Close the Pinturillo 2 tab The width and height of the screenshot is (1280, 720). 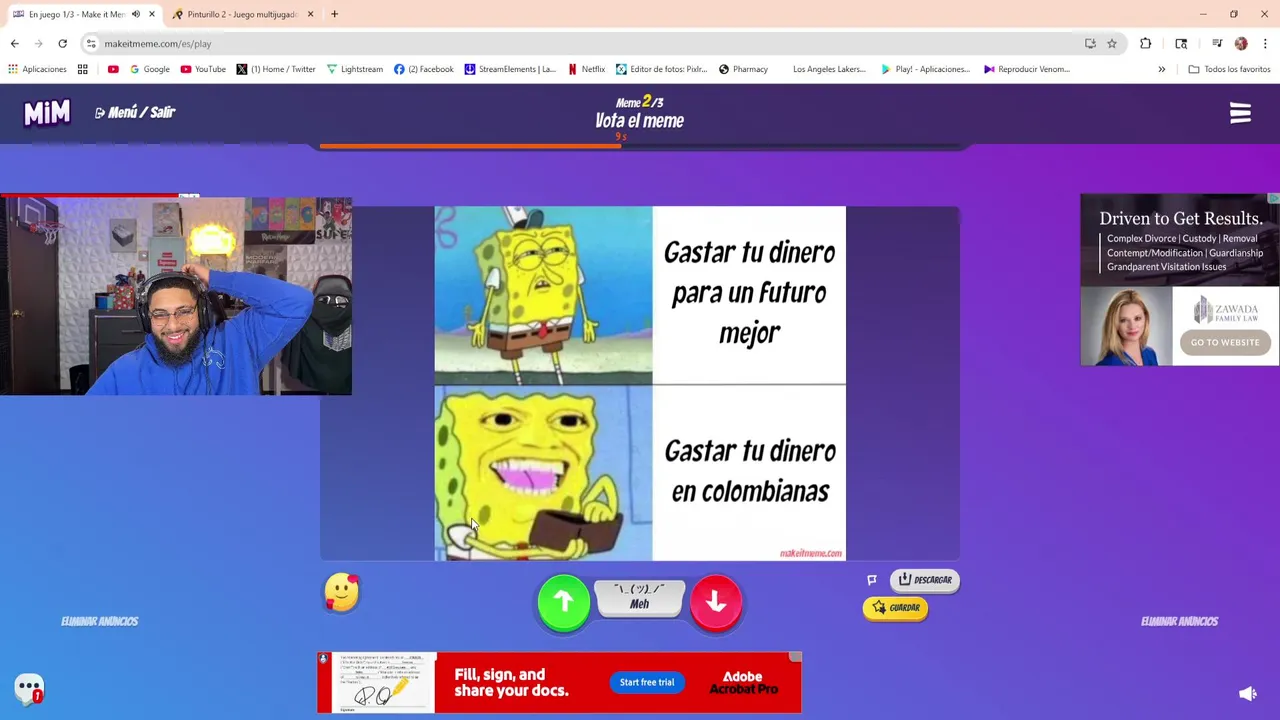(x=310, y=14)
